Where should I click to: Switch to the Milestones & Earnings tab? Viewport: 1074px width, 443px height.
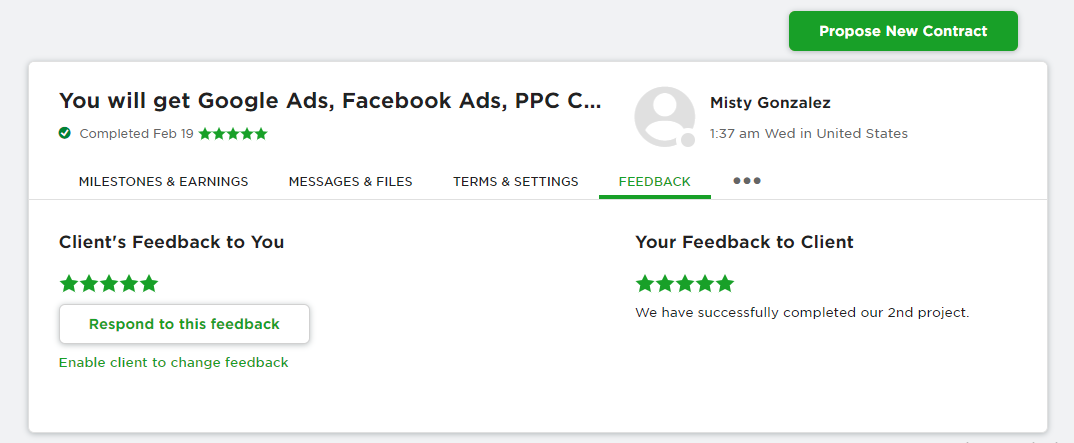[163, 181]
